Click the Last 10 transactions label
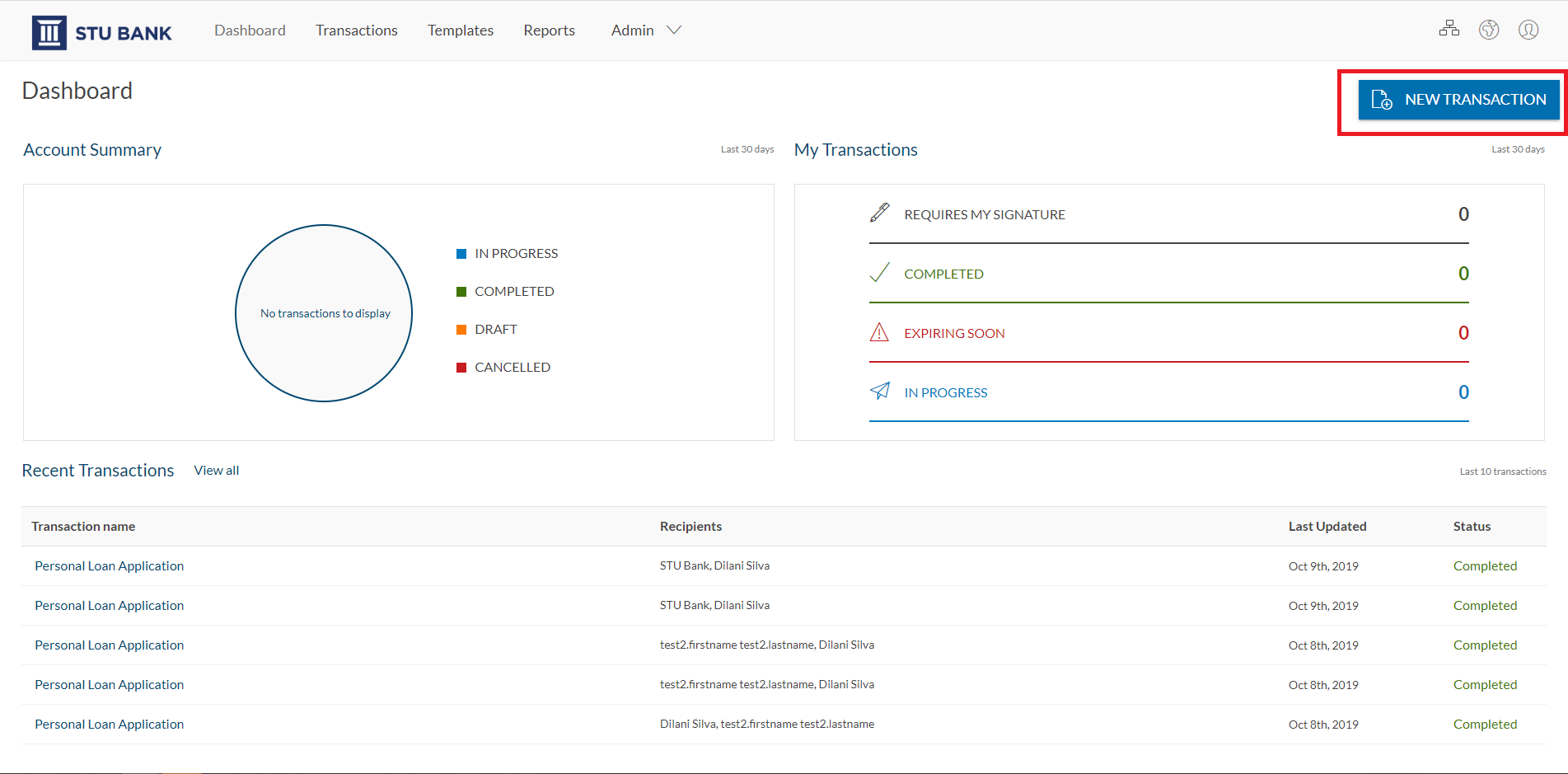The width and height of the screenshot is (1568, 774). pyautogui.click(x=1503, y=471)
